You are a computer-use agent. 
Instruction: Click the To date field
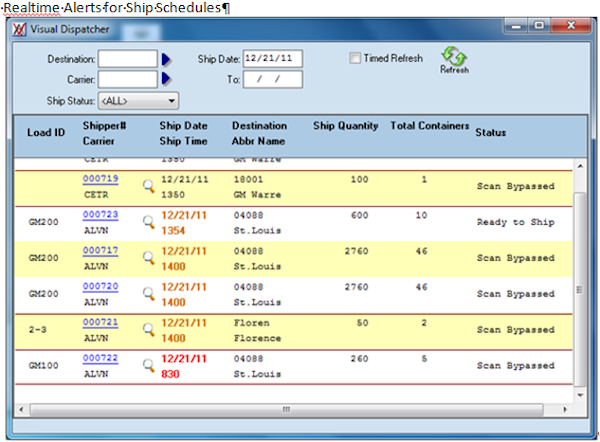(272, 79)
